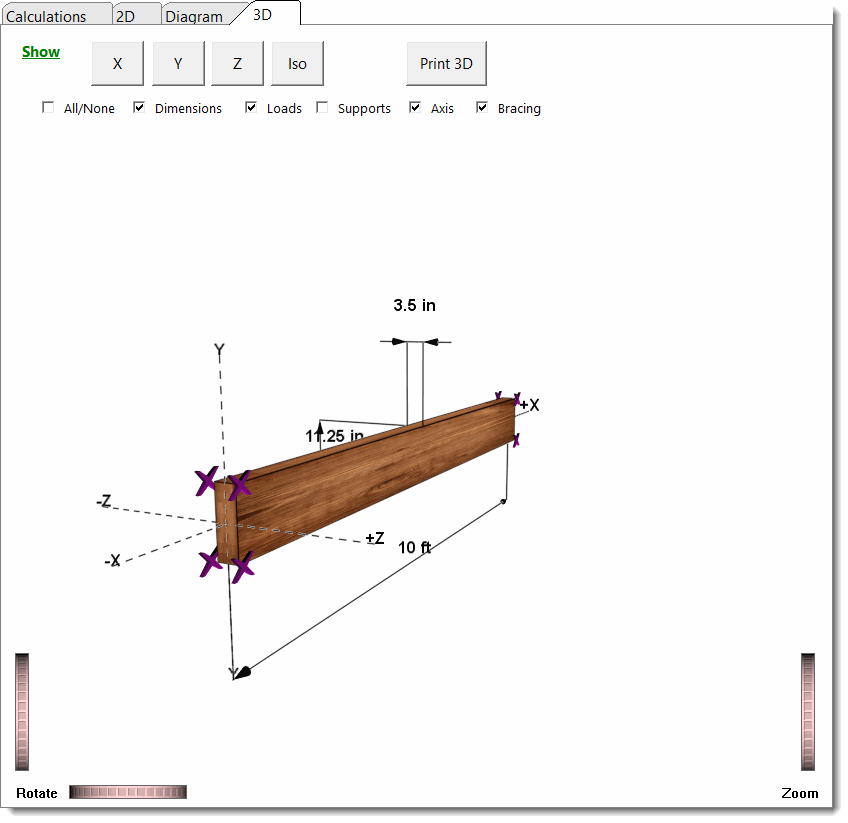
Task: Click the green Show link
Action: (41, 52)
